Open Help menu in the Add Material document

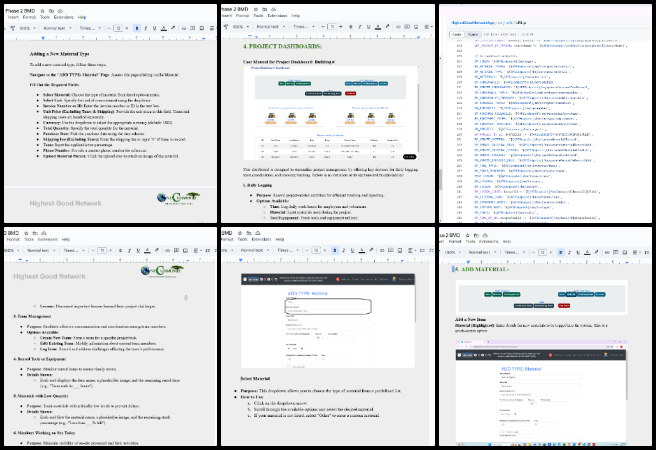[507, 241]
